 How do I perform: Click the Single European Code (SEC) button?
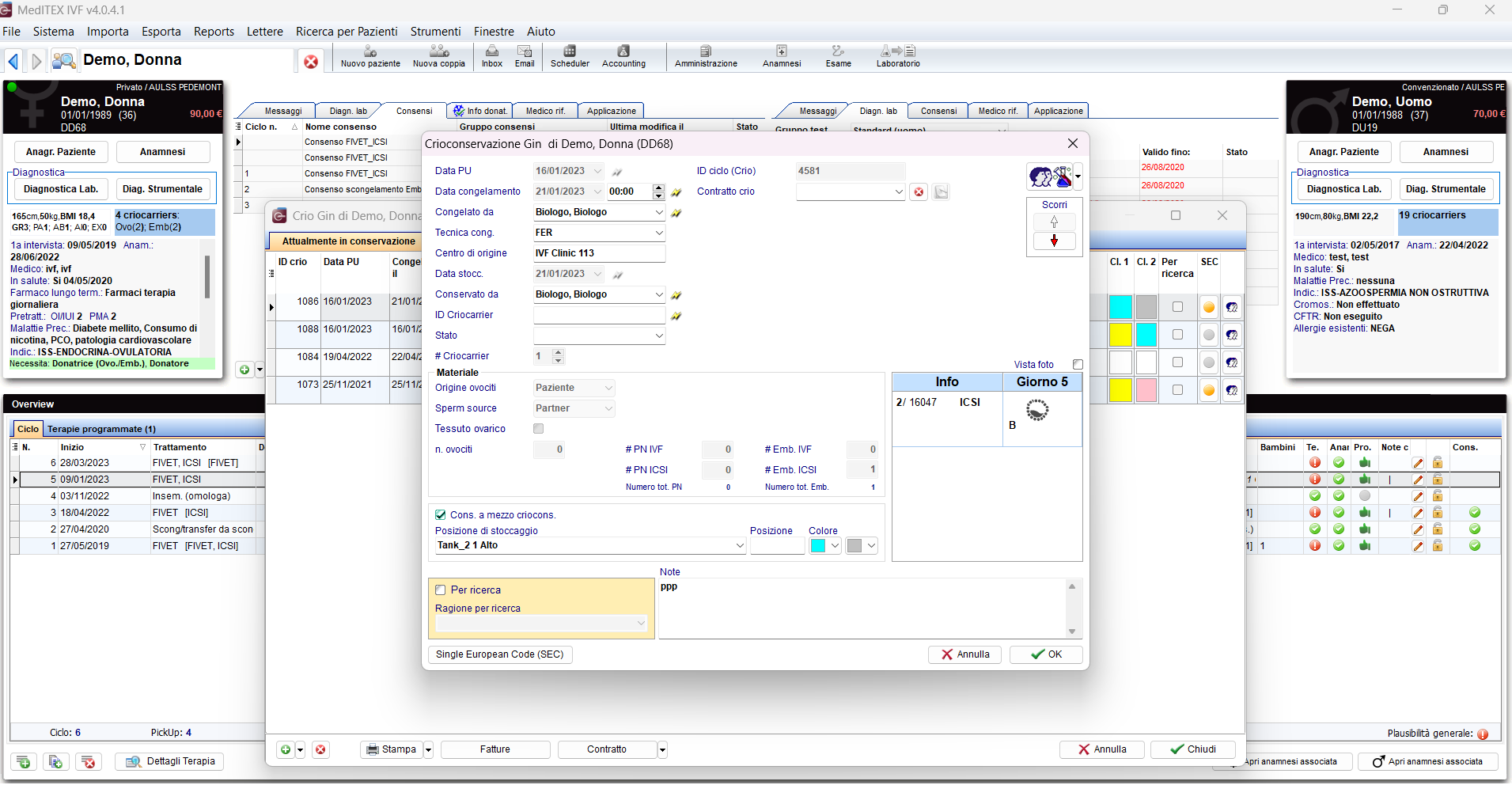click(500, 654)
